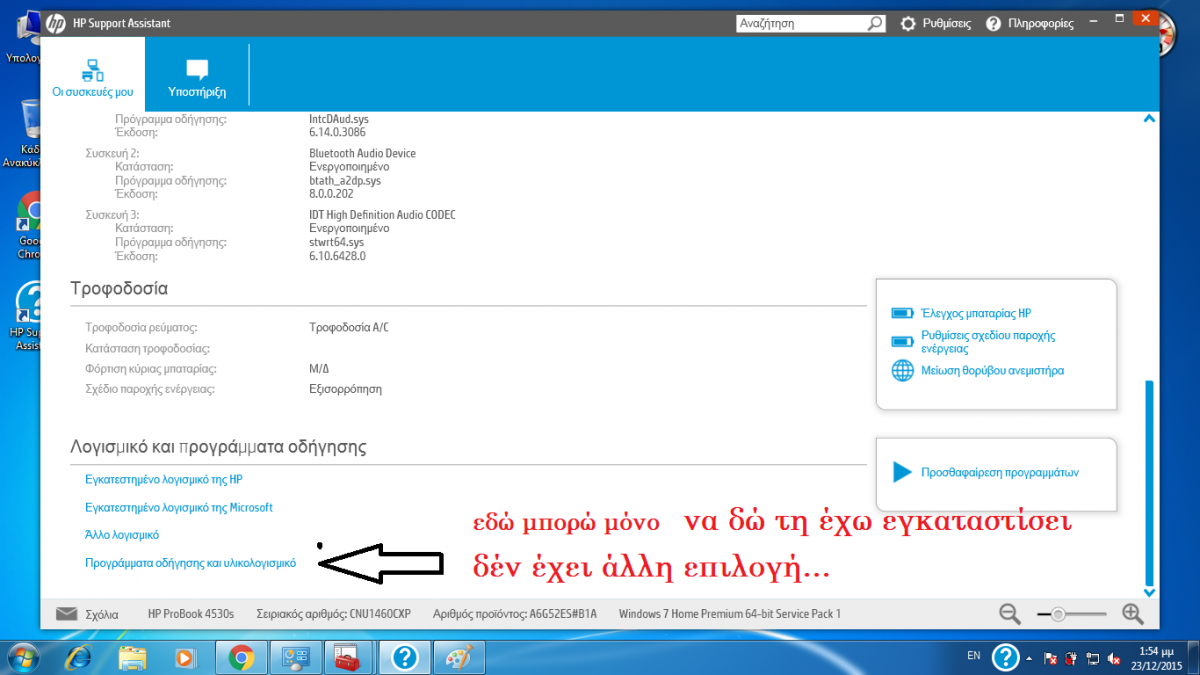Open Προγράμματα οδήγησης και υλικολογισμικό link
The width and height of the screenshot is (1200, 675).
point(191,563)
